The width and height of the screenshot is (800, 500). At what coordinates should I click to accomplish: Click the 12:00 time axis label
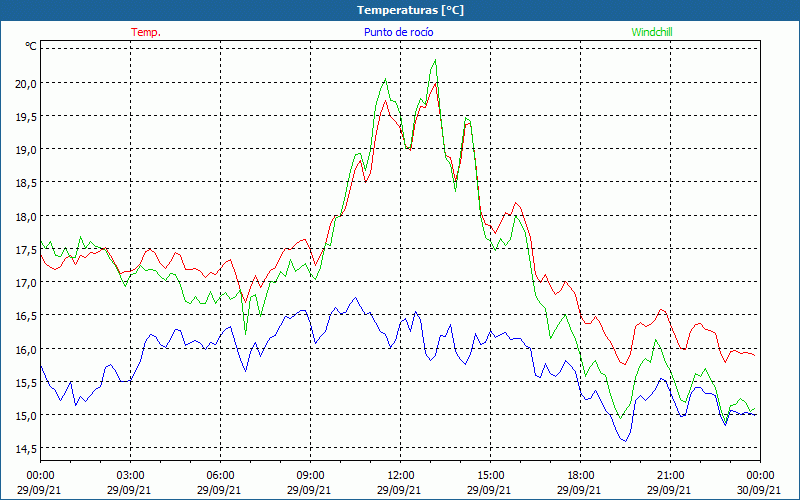coord(401,476)
